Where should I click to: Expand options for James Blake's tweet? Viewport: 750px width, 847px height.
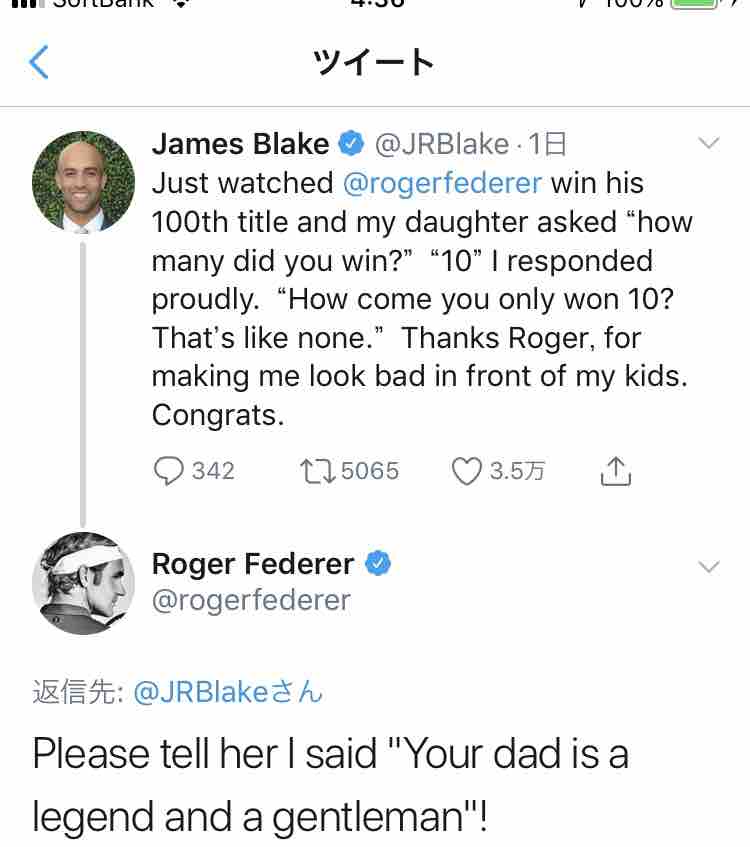coord(708,145)
